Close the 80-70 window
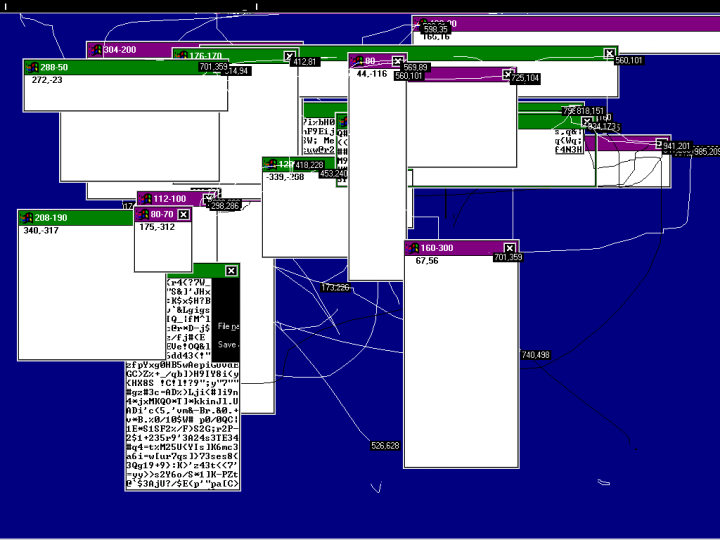The height and width of the screenshot is (540, 720). point(183,214)
